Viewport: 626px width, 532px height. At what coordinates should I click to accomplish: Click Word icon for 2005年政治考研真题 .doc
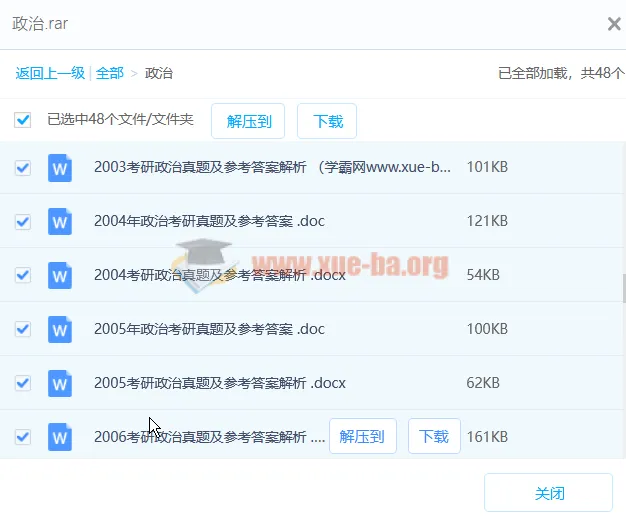(x=60, y=329)
